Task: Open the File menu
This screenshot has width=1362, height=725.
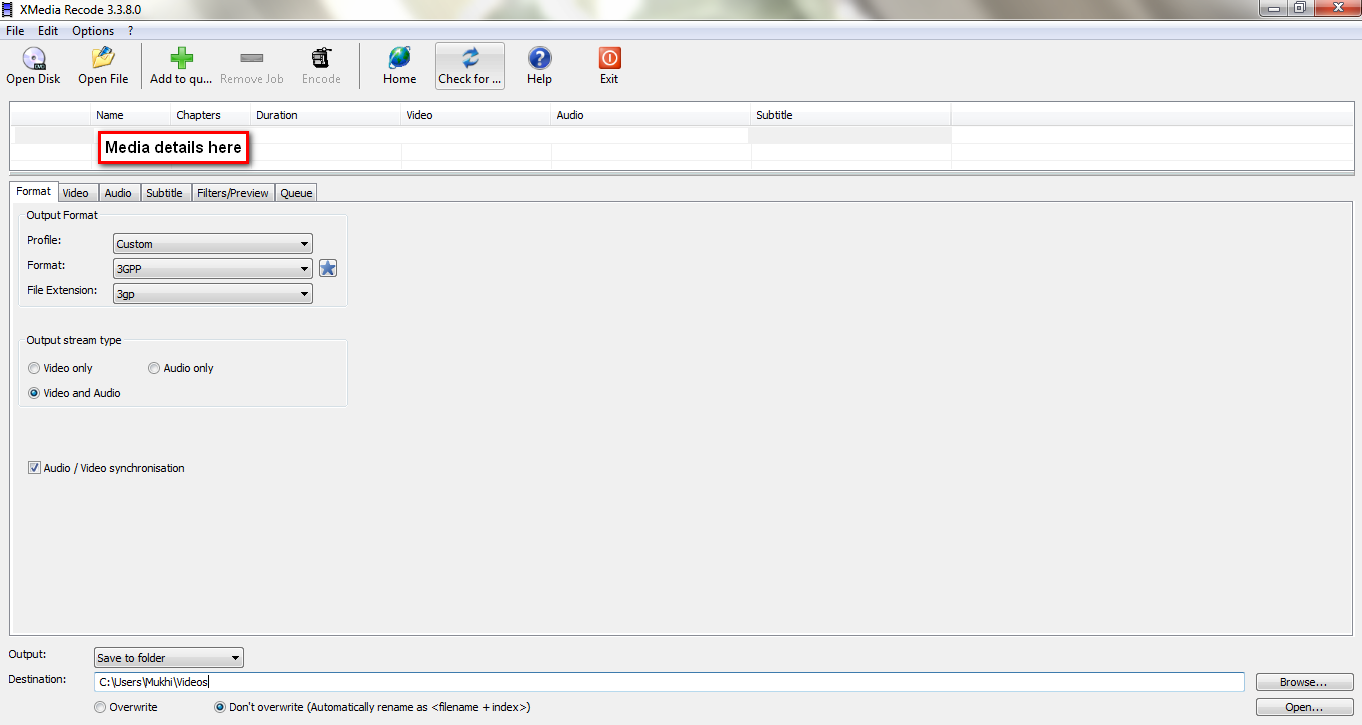Action: tap(15, 31)
